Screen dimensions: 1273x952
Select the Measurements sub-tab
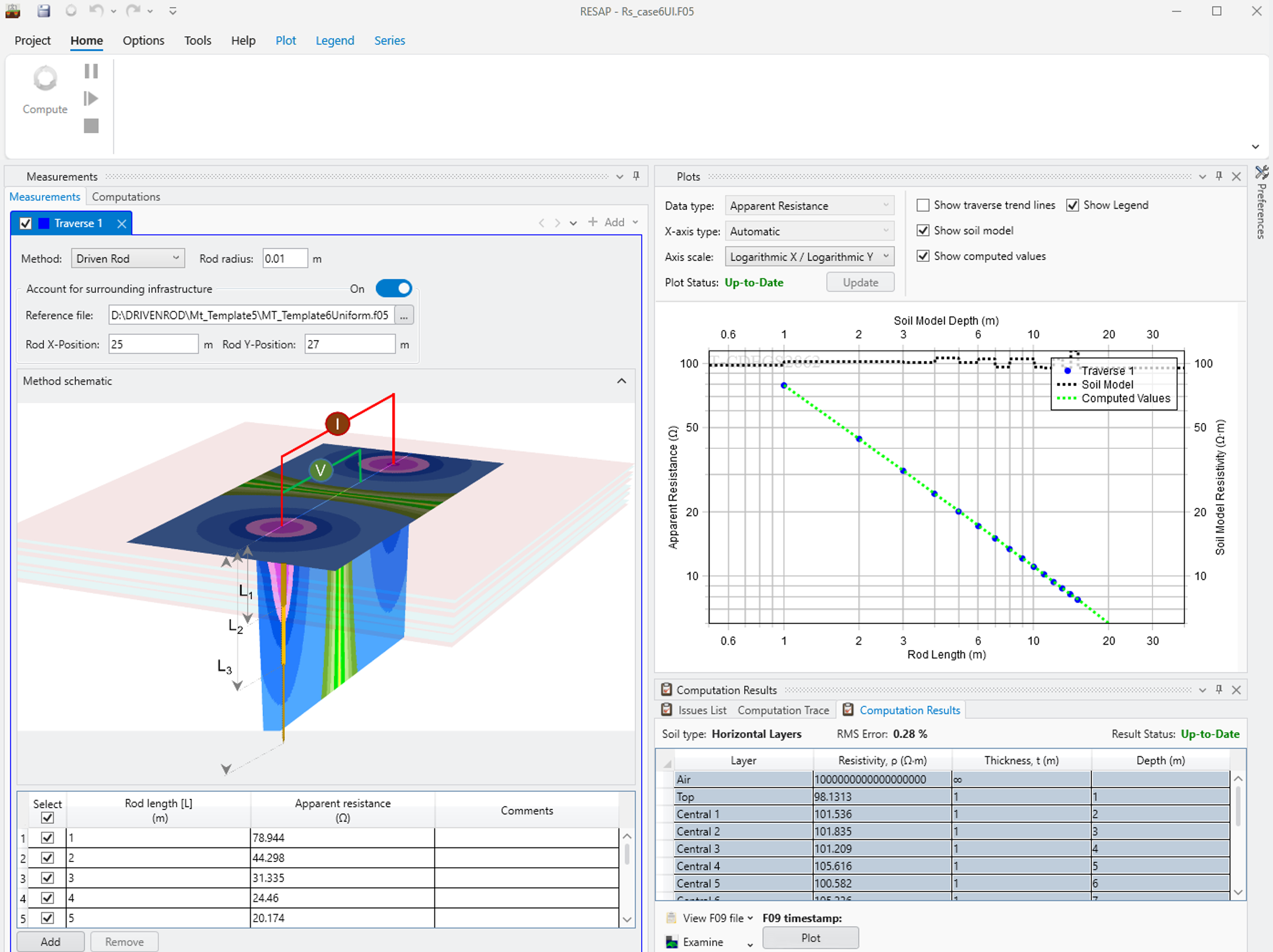[45, 197]
